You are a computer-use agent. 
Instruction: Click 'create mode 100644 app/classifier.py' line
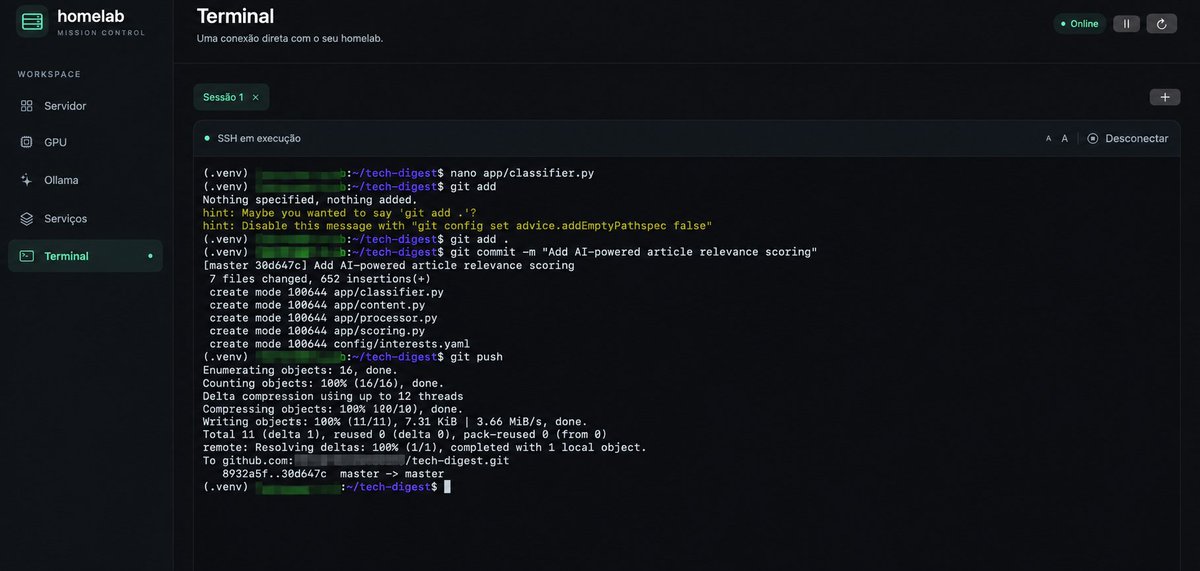click(x=326, y=291)
